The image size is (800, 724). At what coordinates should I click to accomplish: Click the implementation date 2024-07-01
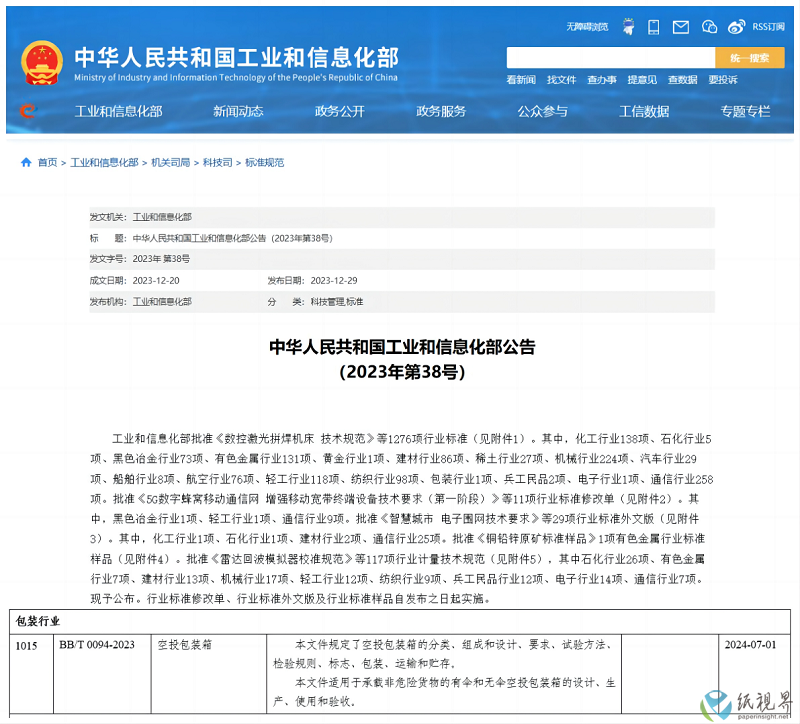point(750,645)
